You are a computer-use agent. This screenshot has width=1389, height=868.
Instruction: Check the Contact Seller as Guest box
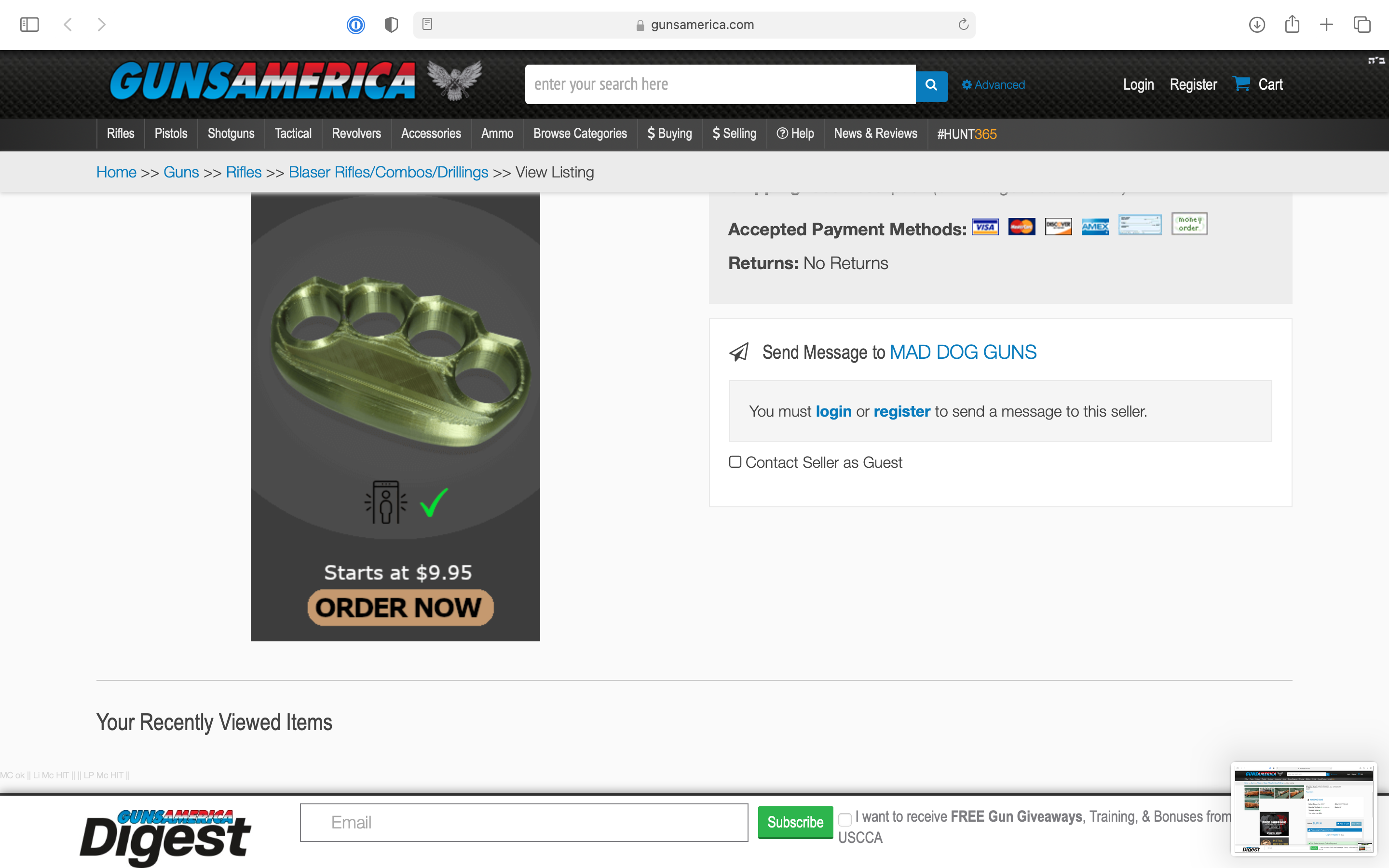point(735,462)
